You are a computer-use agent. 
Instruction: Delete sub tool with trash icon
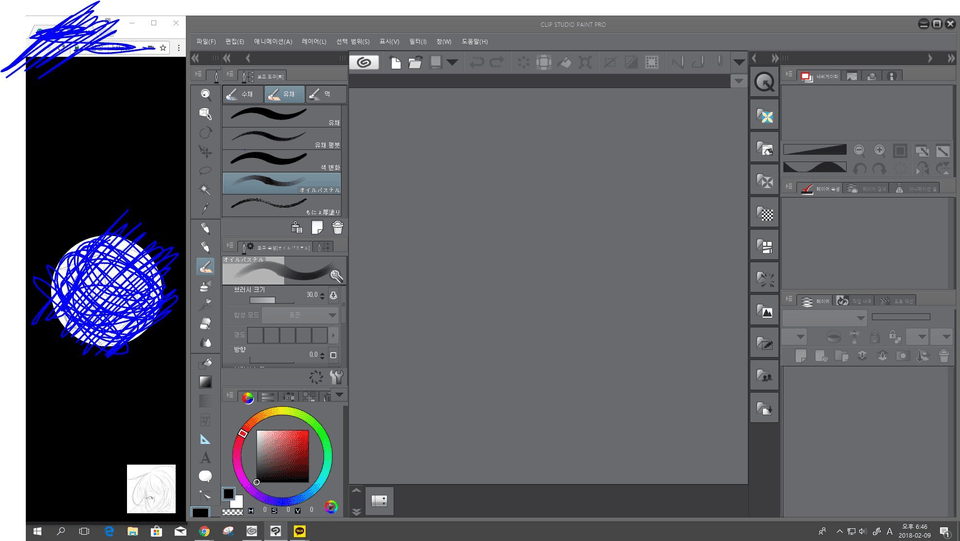[x=337, y=228]
